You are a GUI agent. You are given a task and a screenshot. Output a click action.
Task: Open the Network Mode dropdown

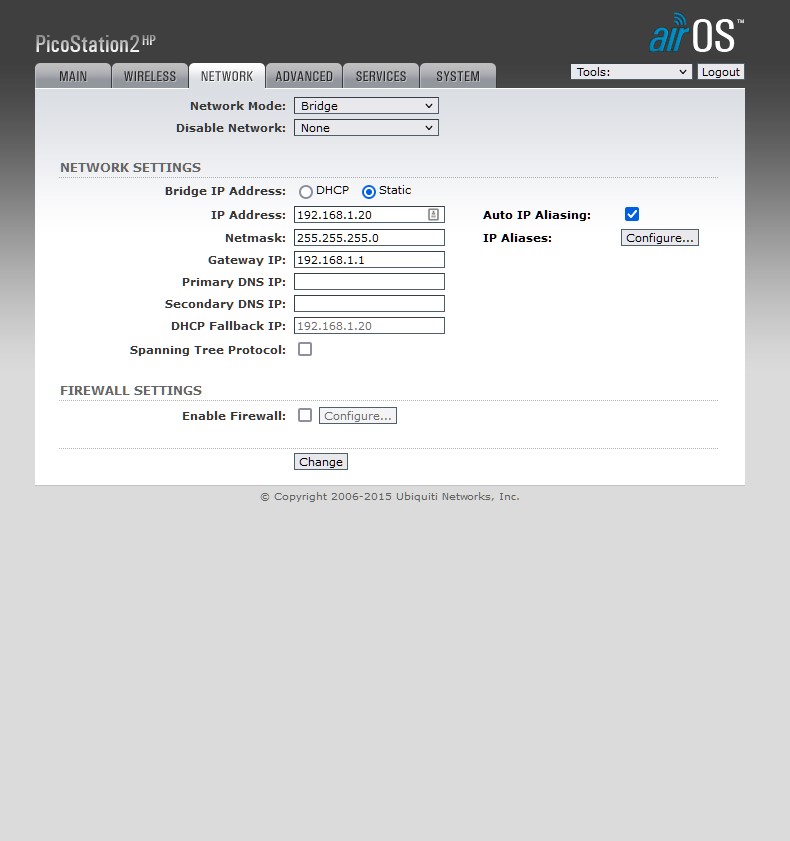(x=366, y=106)
